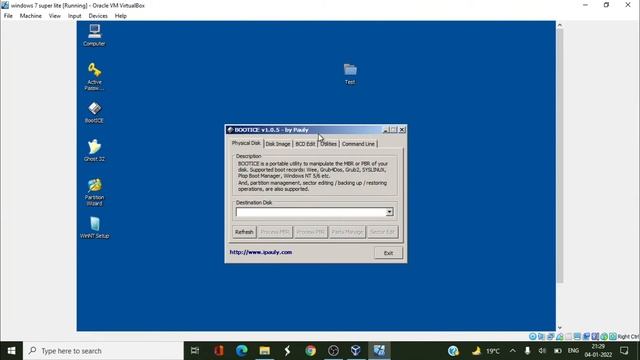The width and height of the screenshot is (640, 360).
Task: Open the http://www.ipauly.com link
Action: (x=261, y=252)
